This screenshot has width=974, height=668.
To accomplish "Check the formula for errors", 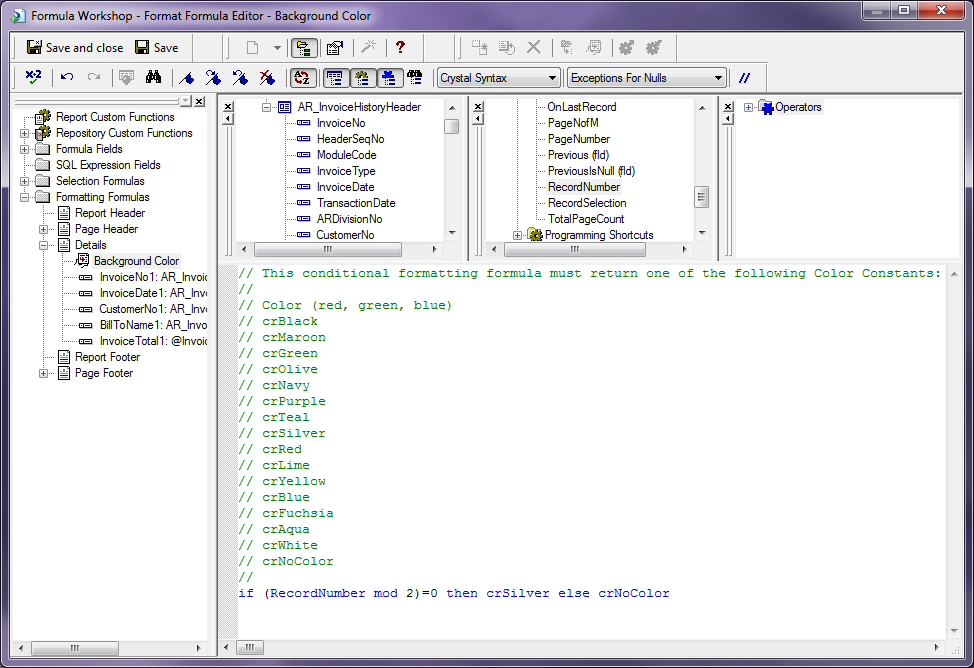I will click(x=31, y=78).
